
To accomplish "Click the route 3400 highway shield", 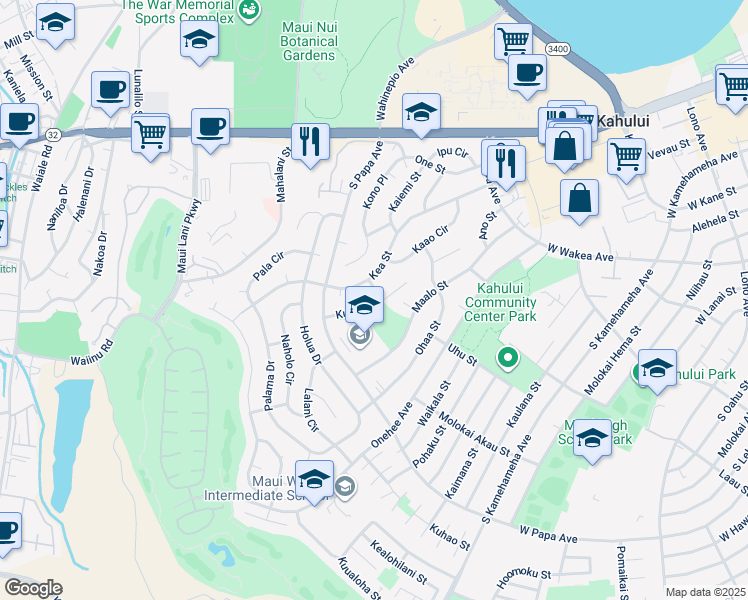I will coord(558,49).
